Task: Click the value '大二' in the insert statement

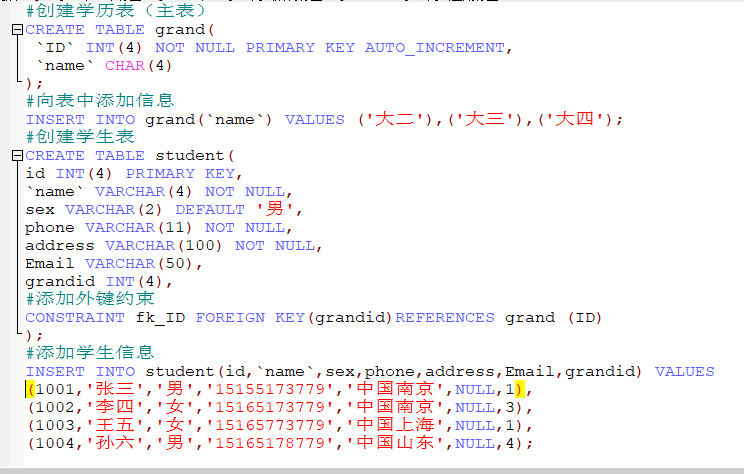Action: click(394, 119)
